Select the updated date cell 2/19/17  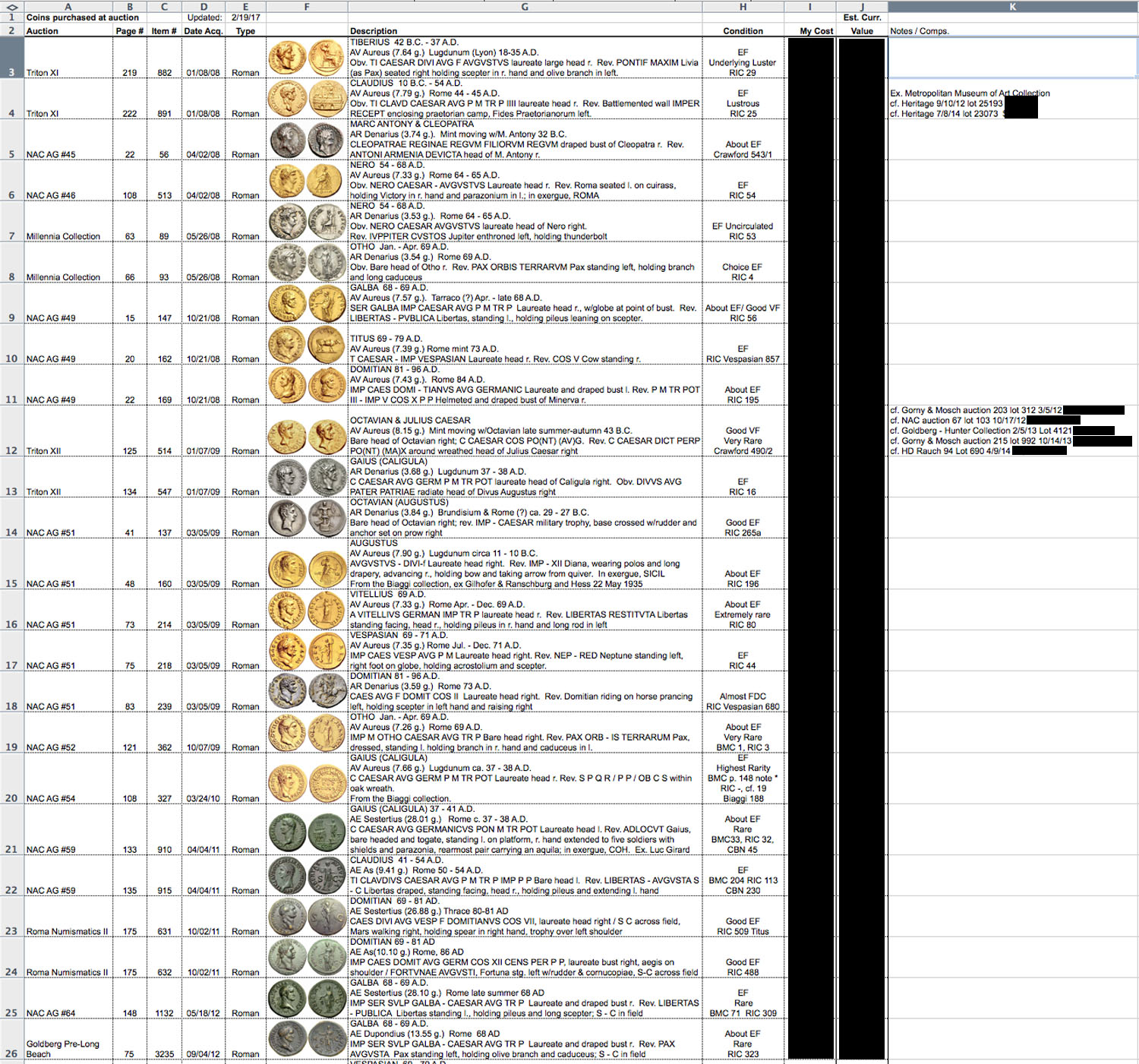[x=245, y=17]
